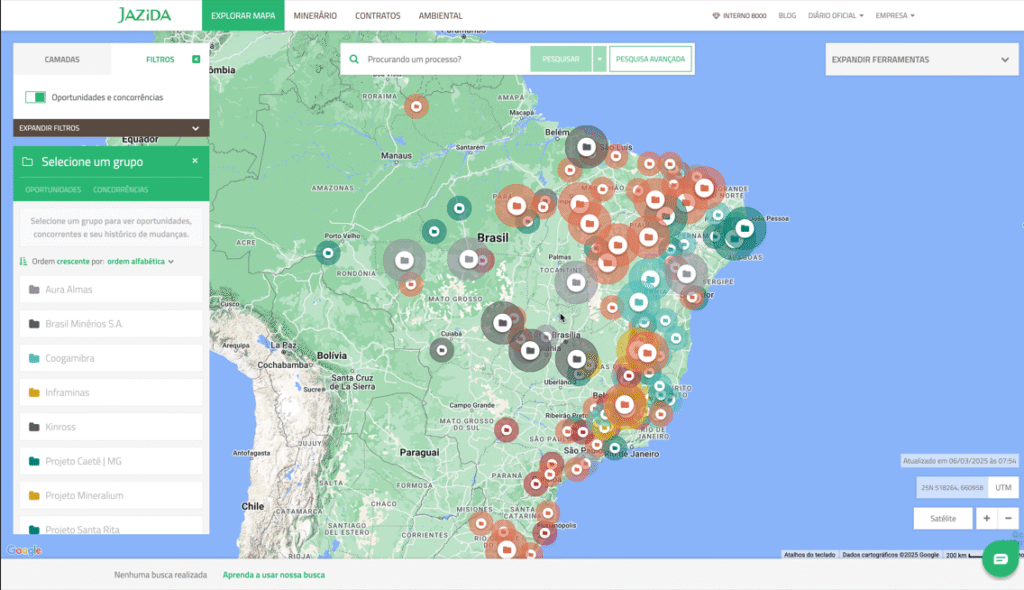Open Pesquisa Avançada
1024x590 pixels.
tap(650, 59)
